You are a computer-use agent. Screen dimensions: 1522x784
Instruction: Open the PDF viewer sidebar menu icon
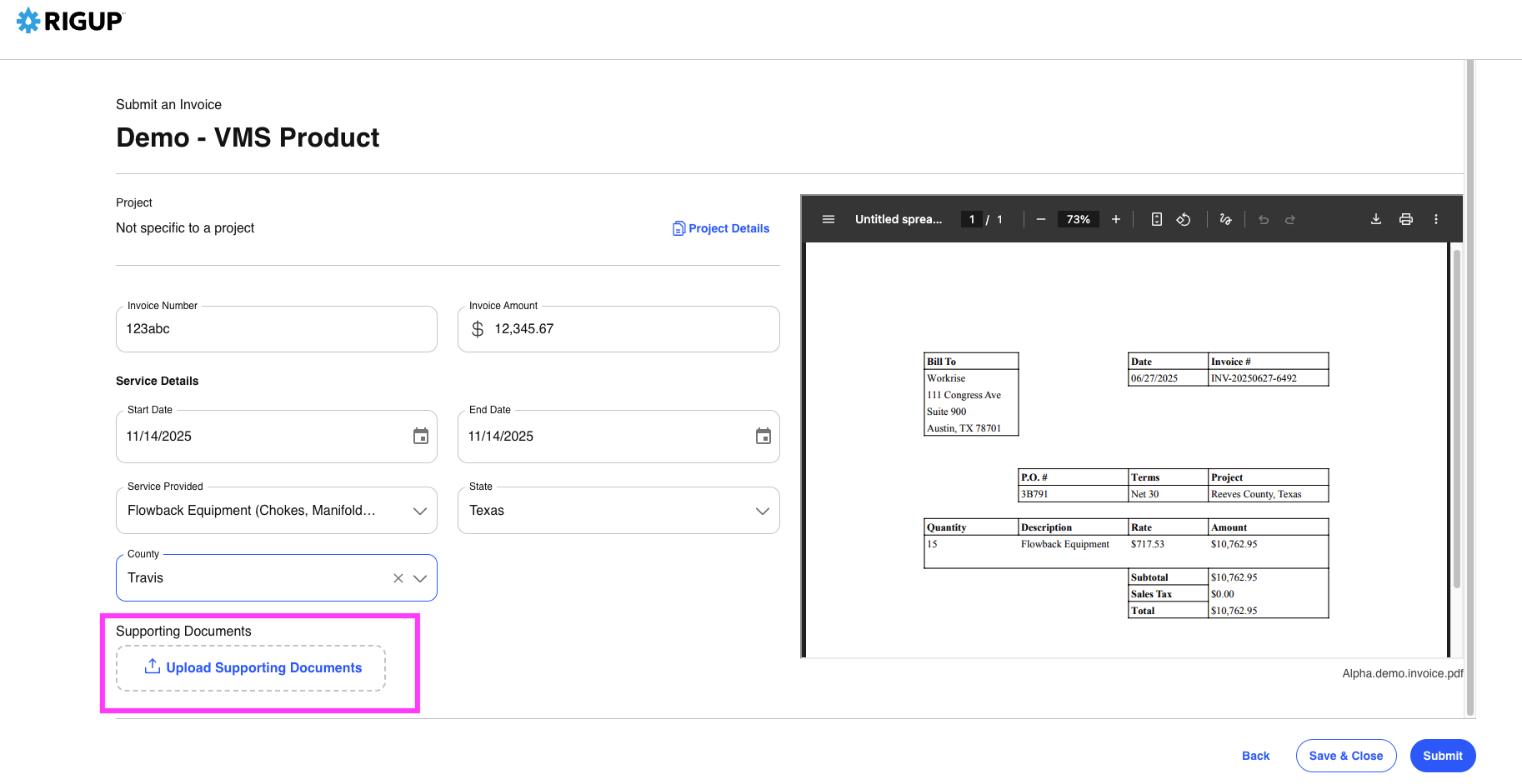tap(829, 219)
